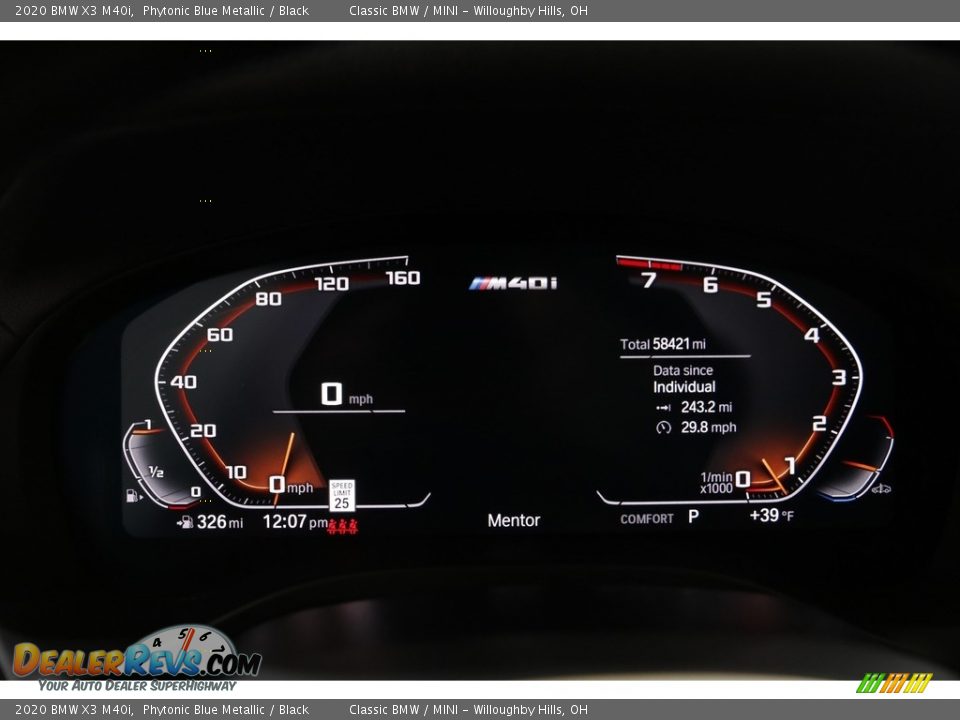Click the 'COMFORT' drive mode label
This screenshot has height=720, width=960.
click(x=647, y=519)
